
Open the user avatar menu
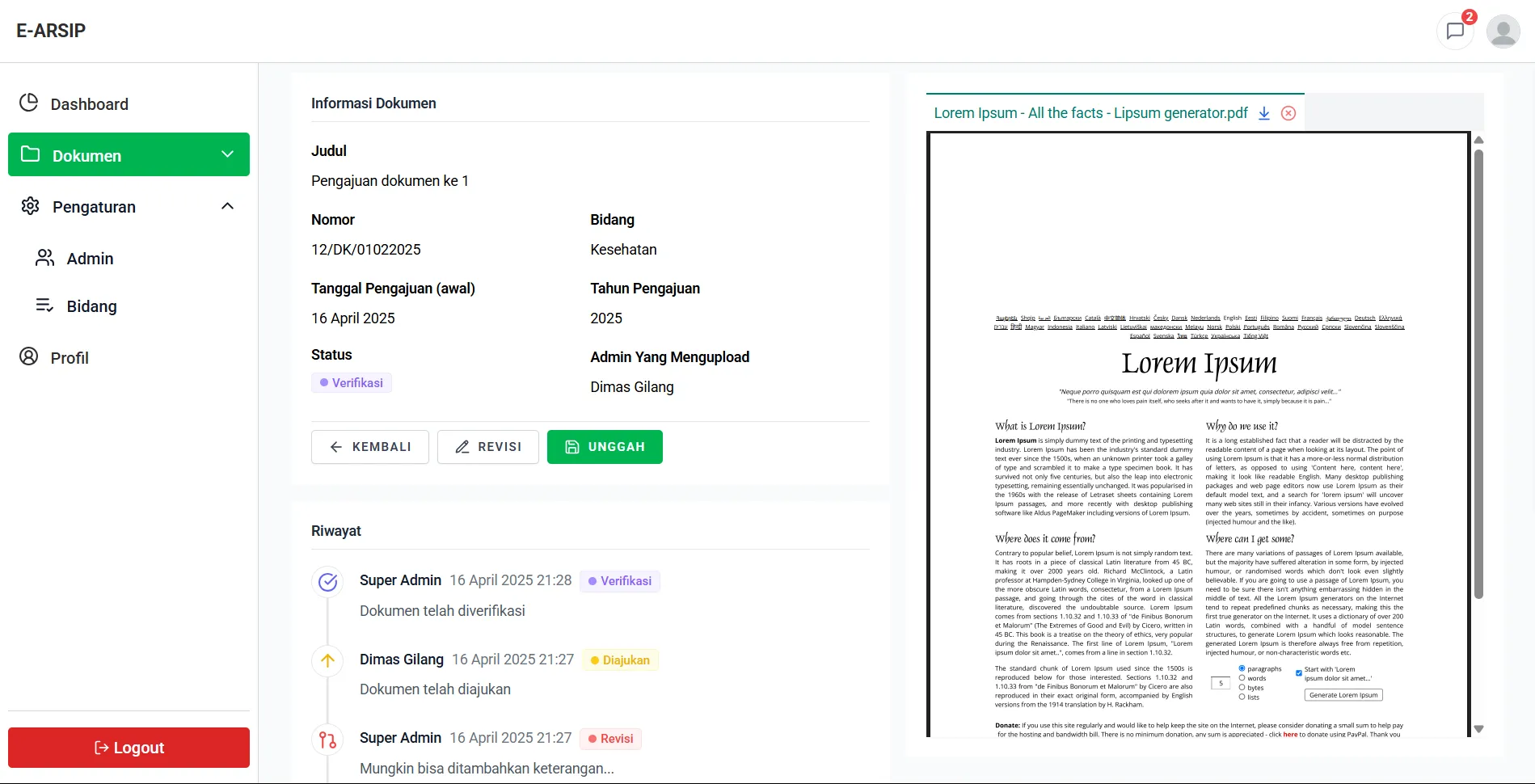tap(1503, 32)
